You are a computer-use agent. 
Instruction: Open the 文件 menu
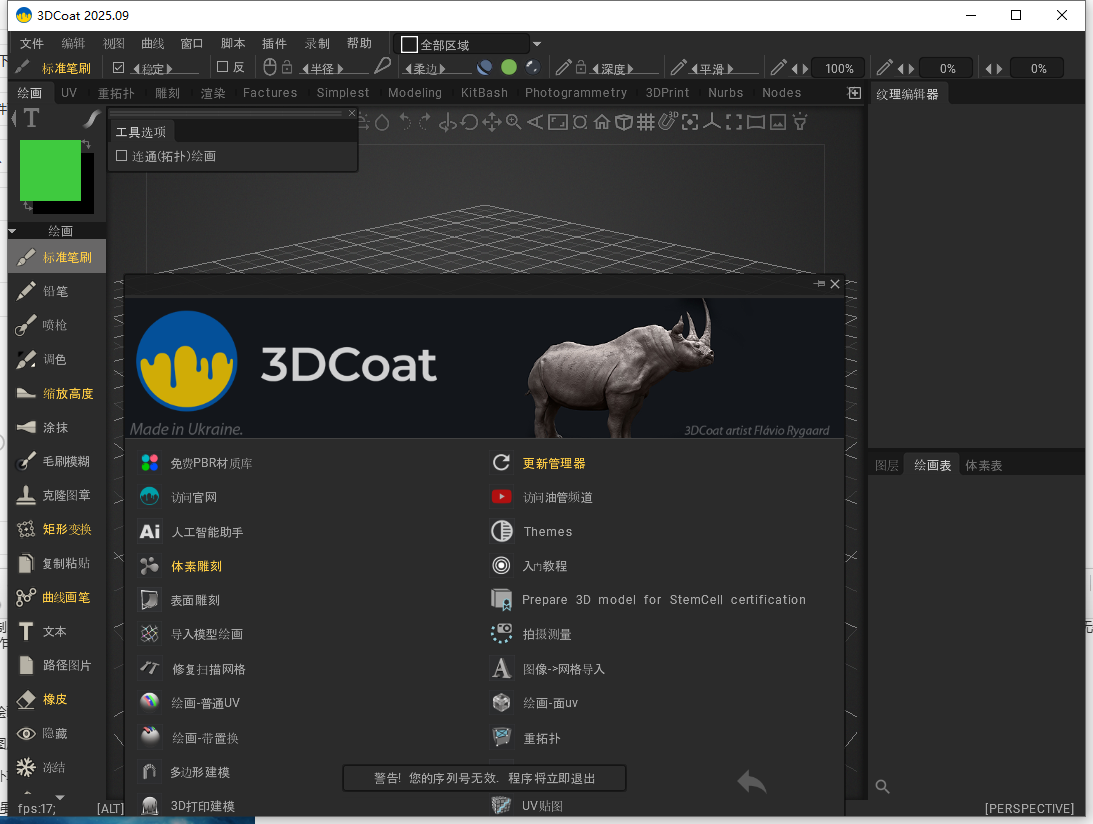click(31, 43)
